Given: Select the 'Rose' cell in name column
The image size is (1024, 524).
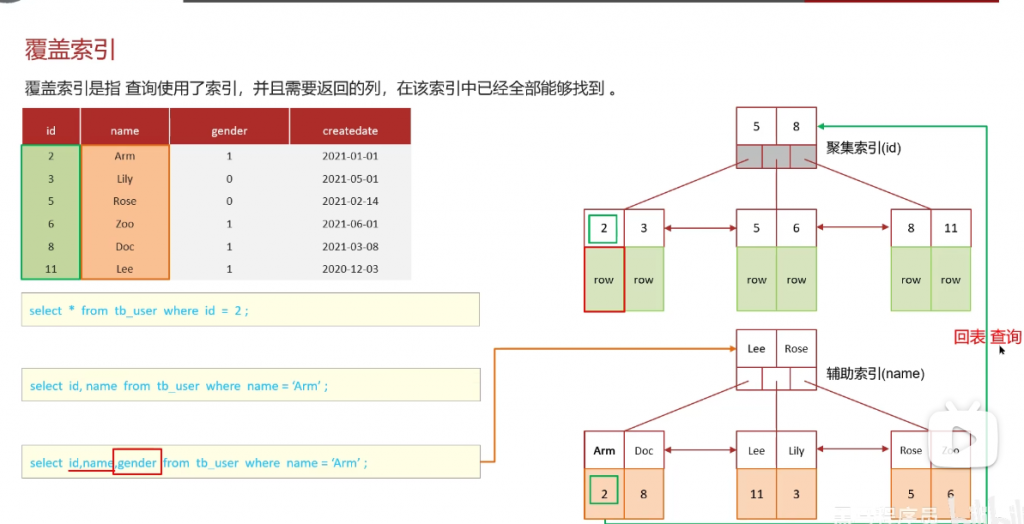Looking at the screenshot, I should pyautogui.click(x=125, y=201).
